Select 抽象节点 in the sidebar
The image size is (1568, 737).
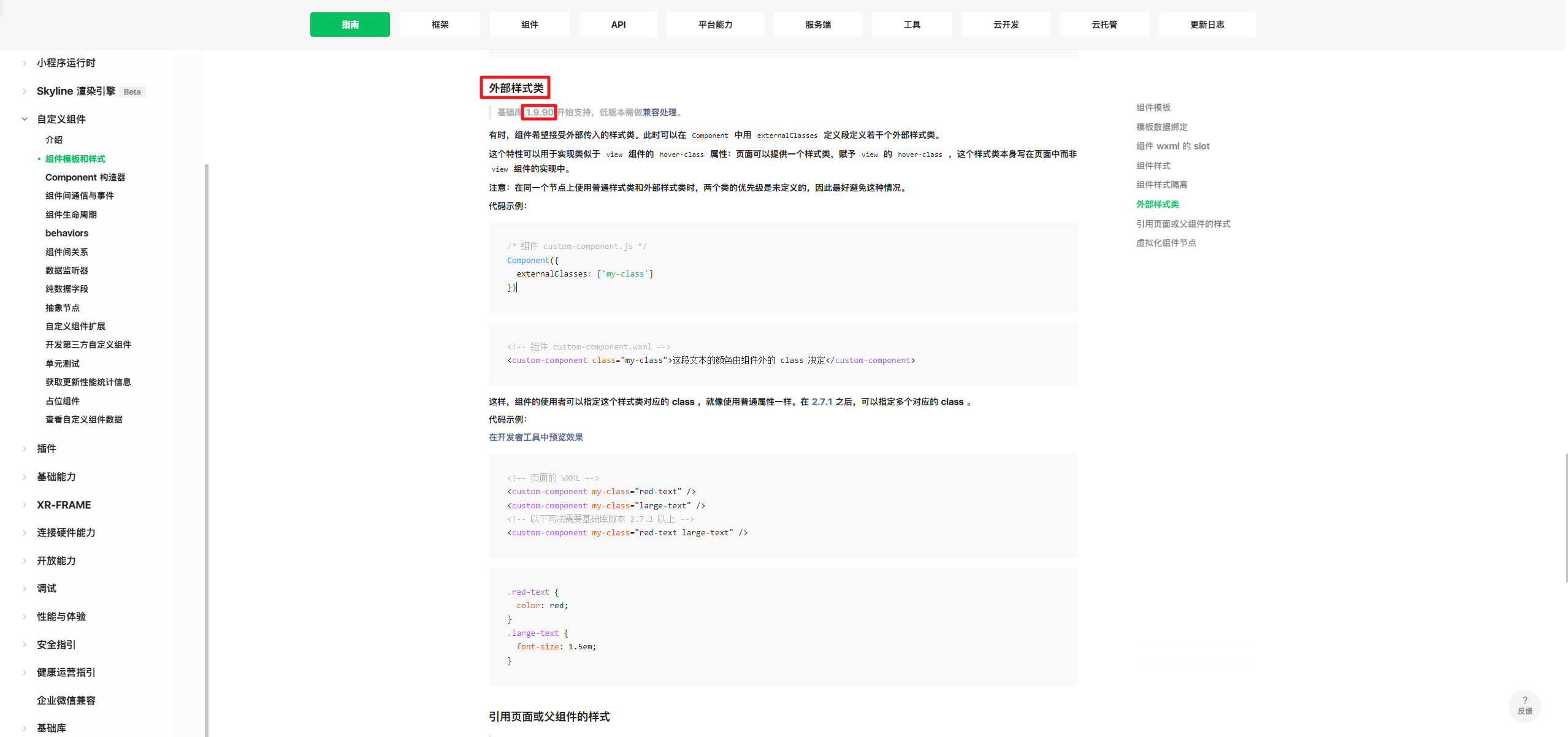pyautogui.click(x=62, y=307)
